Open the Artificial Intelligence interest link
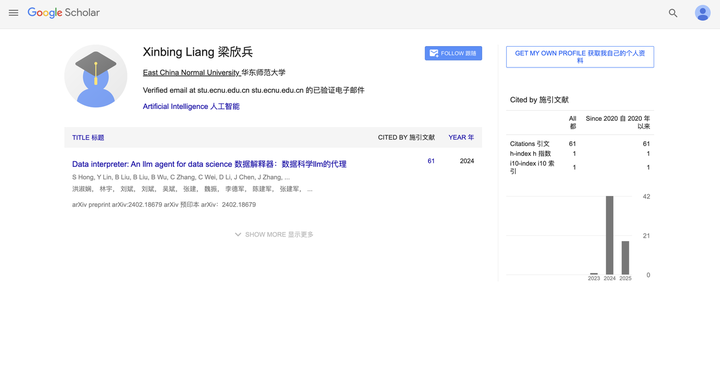The width and height of the screenshot is (720, 368). 191,106
